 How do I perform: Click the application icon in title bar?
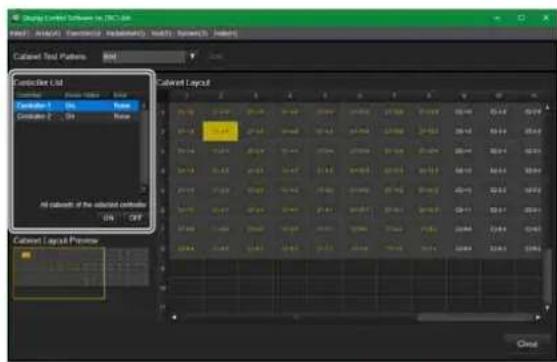click(15, 18)
